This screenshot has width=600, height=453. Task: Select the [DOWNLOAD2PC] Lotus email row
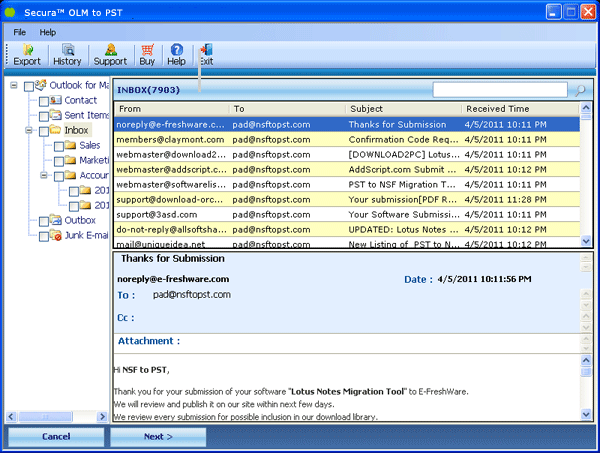[347, 155]
